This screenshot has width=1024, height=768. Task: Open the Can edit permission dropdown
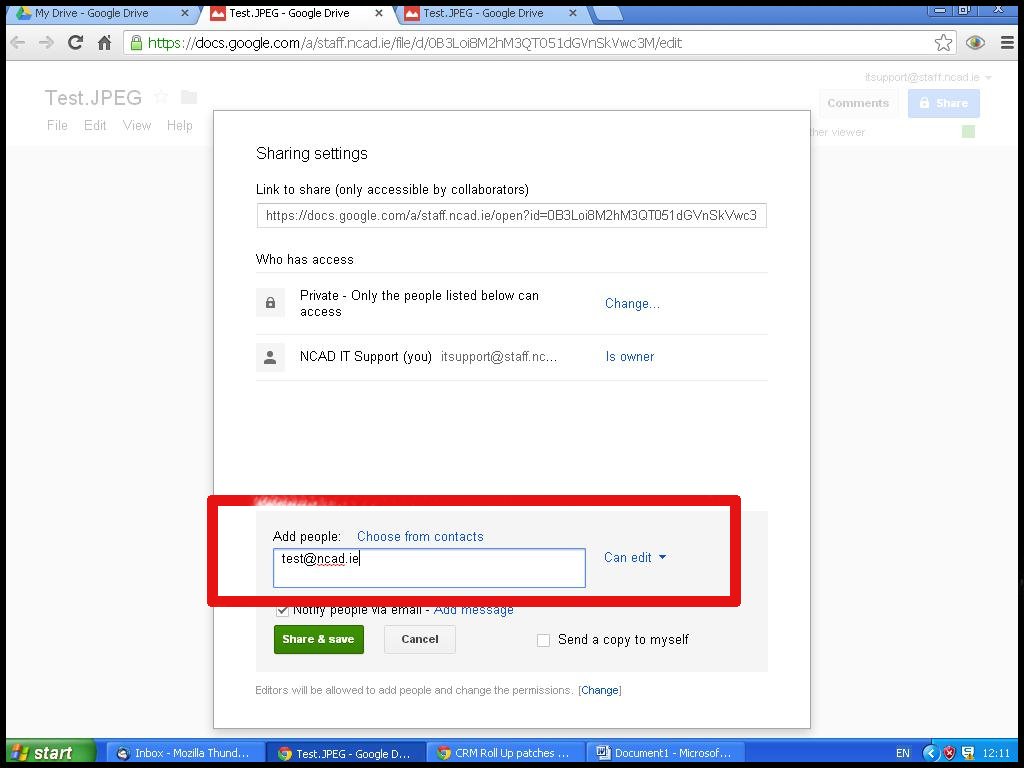pyautogui.click(x=635, y=558)
